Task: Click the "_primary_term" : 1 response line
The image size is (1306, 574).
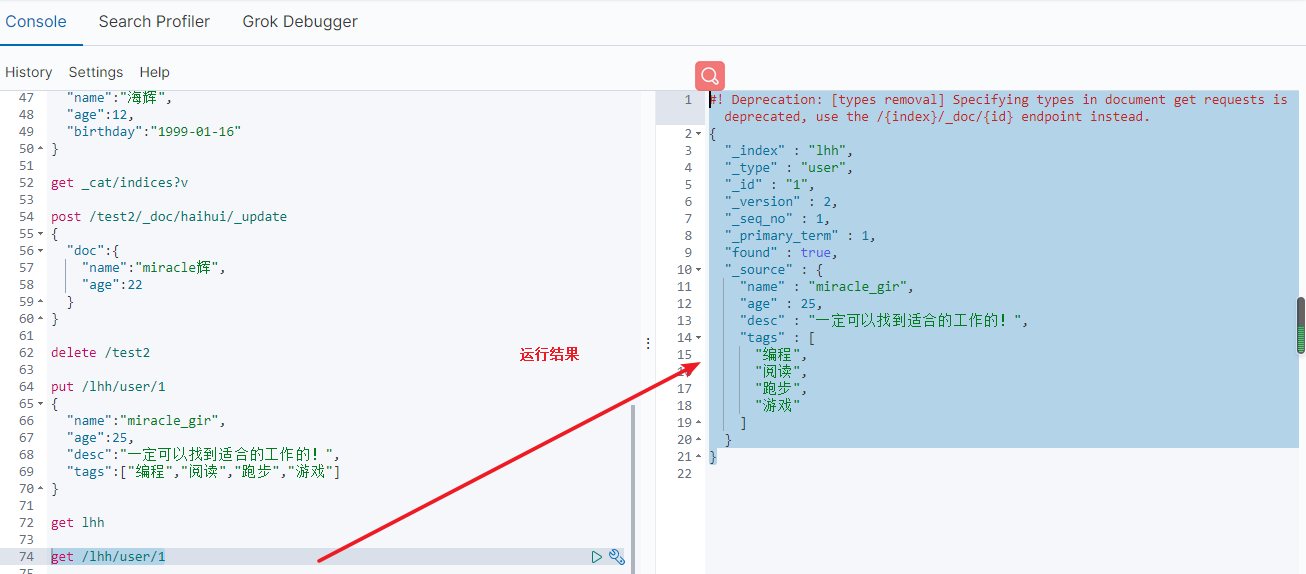Action: point(800,236)
